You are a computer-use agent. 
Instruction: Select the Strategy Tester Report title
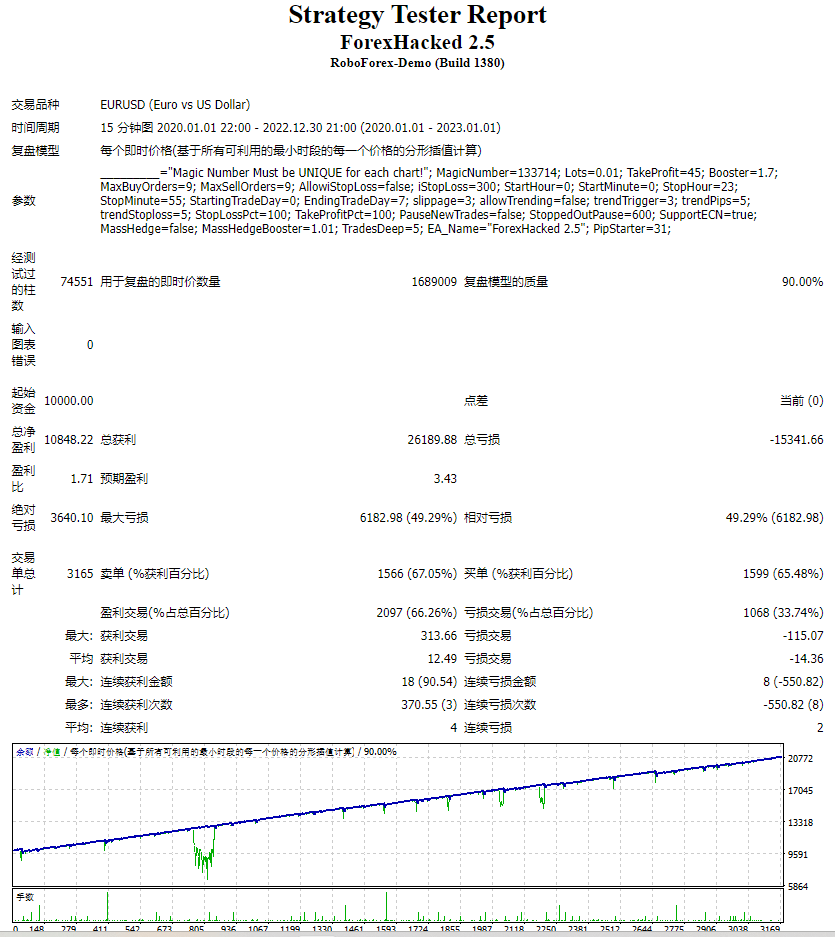point(417,15)
